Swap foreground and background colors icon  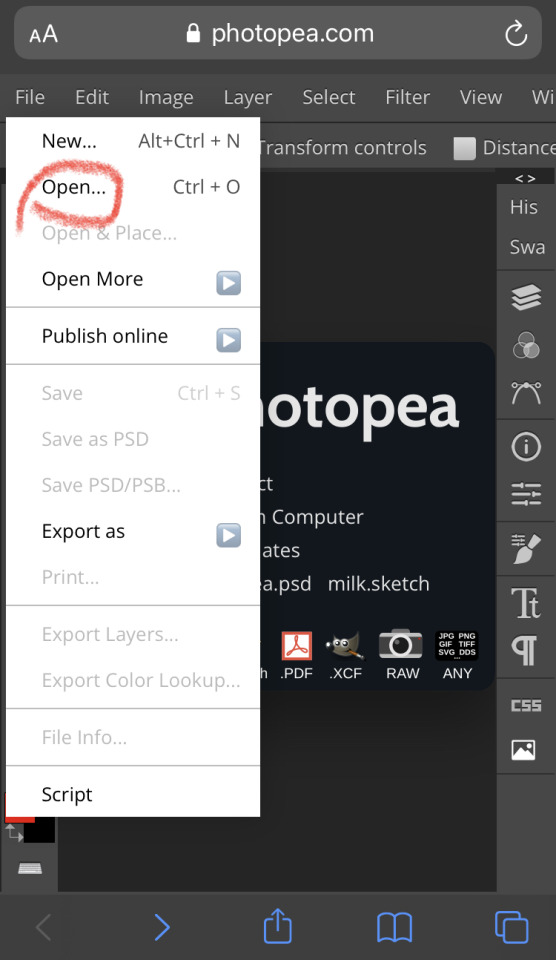coord(14,833)
